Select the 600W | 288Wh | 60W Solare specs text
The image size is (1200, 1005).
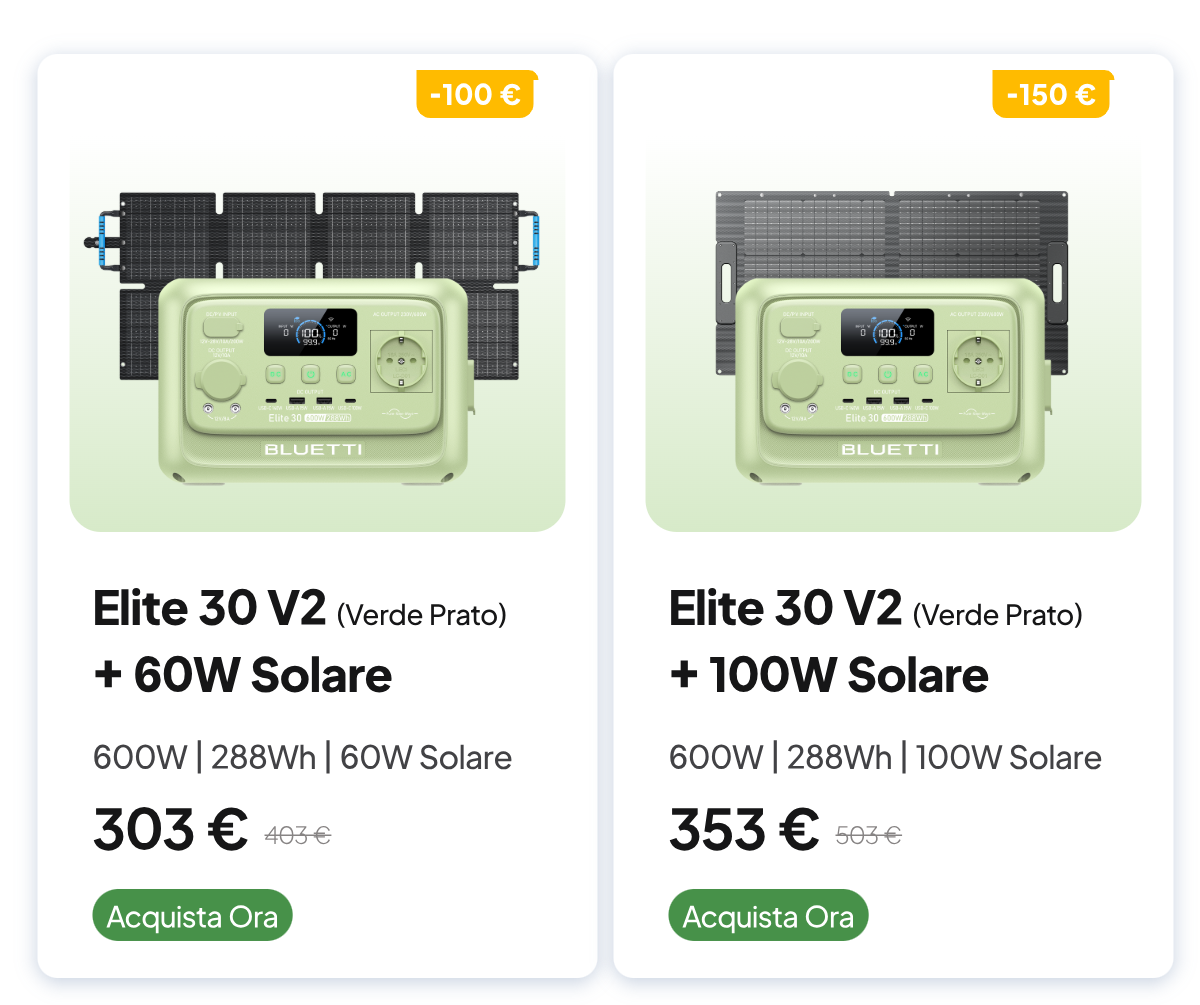(x=302, y=758)
